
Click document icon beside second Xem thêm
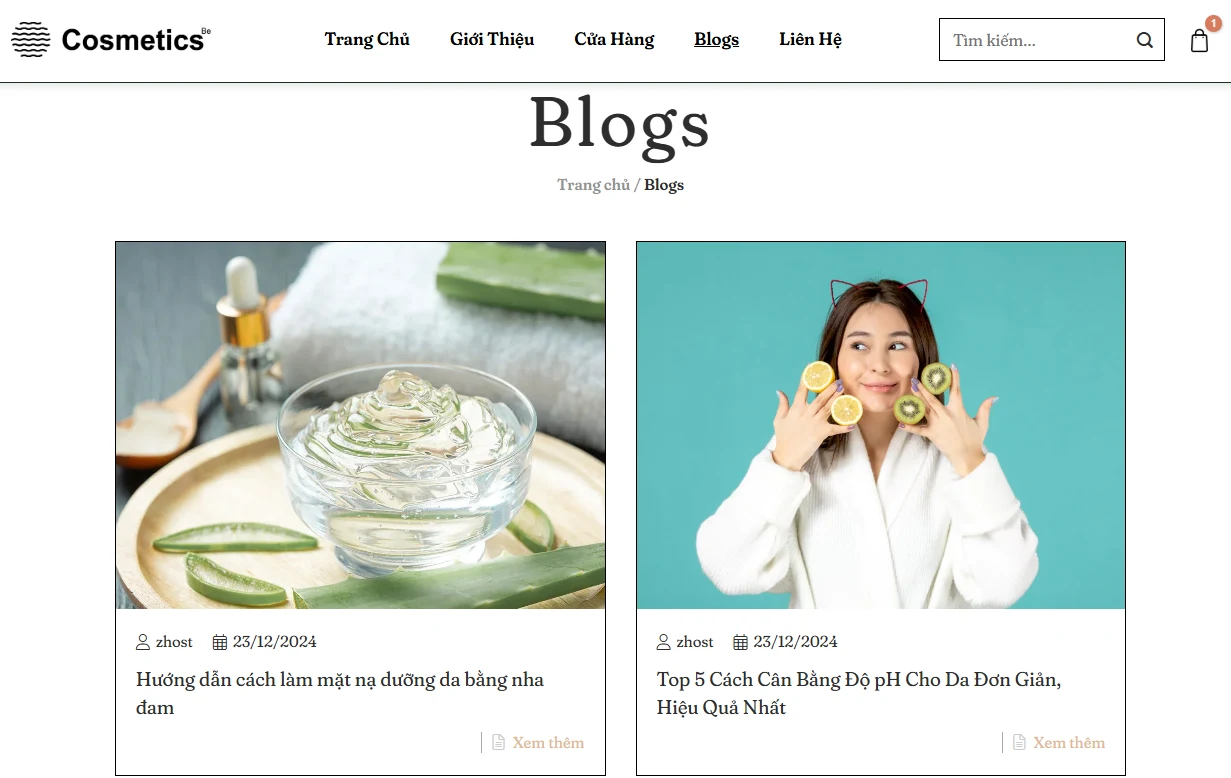click(1020, 742)
